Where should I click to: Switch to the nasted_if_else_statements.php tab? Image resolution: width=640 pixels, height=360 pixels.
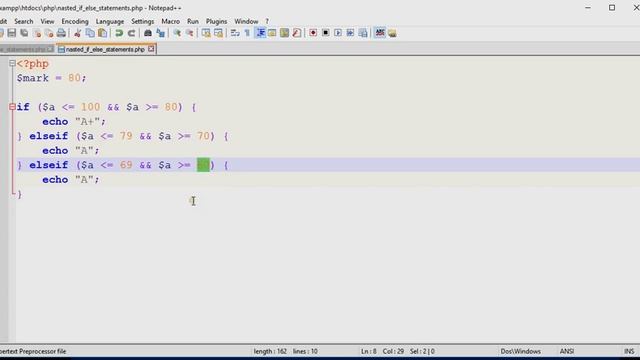click(105, 49)
